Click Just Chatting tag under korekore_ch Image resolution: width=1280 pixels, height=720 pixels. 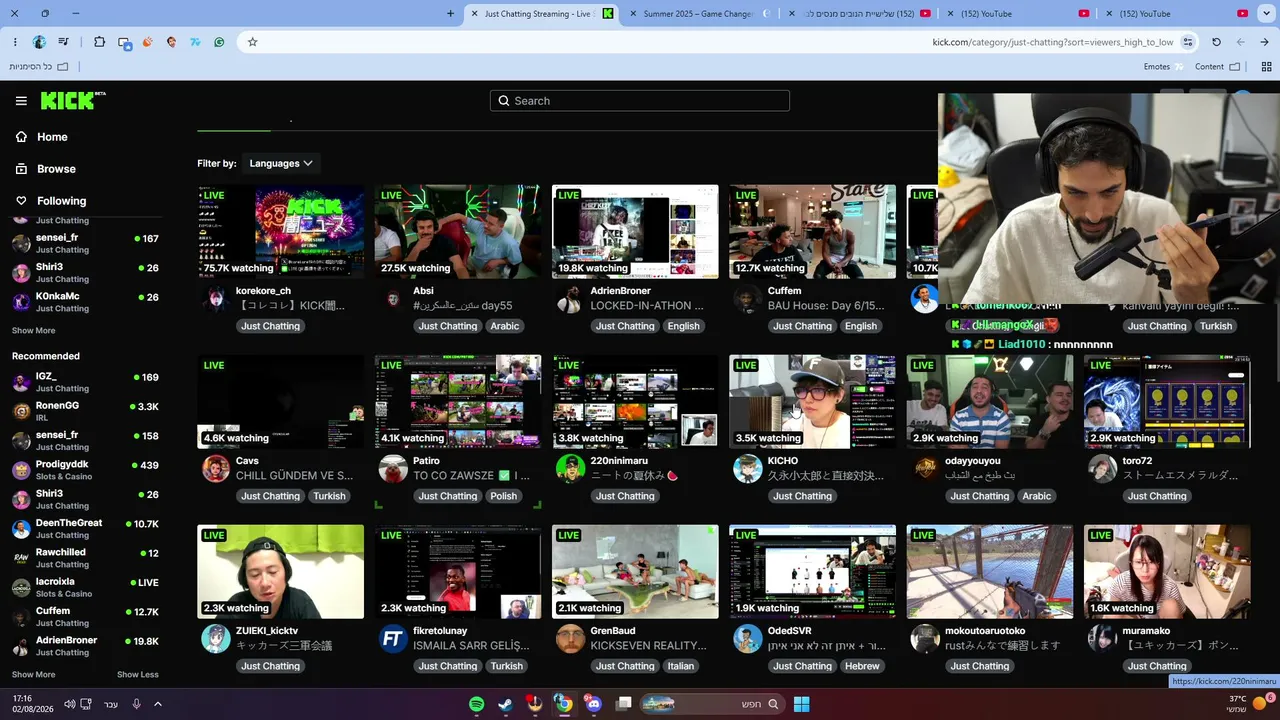point(270,326)
